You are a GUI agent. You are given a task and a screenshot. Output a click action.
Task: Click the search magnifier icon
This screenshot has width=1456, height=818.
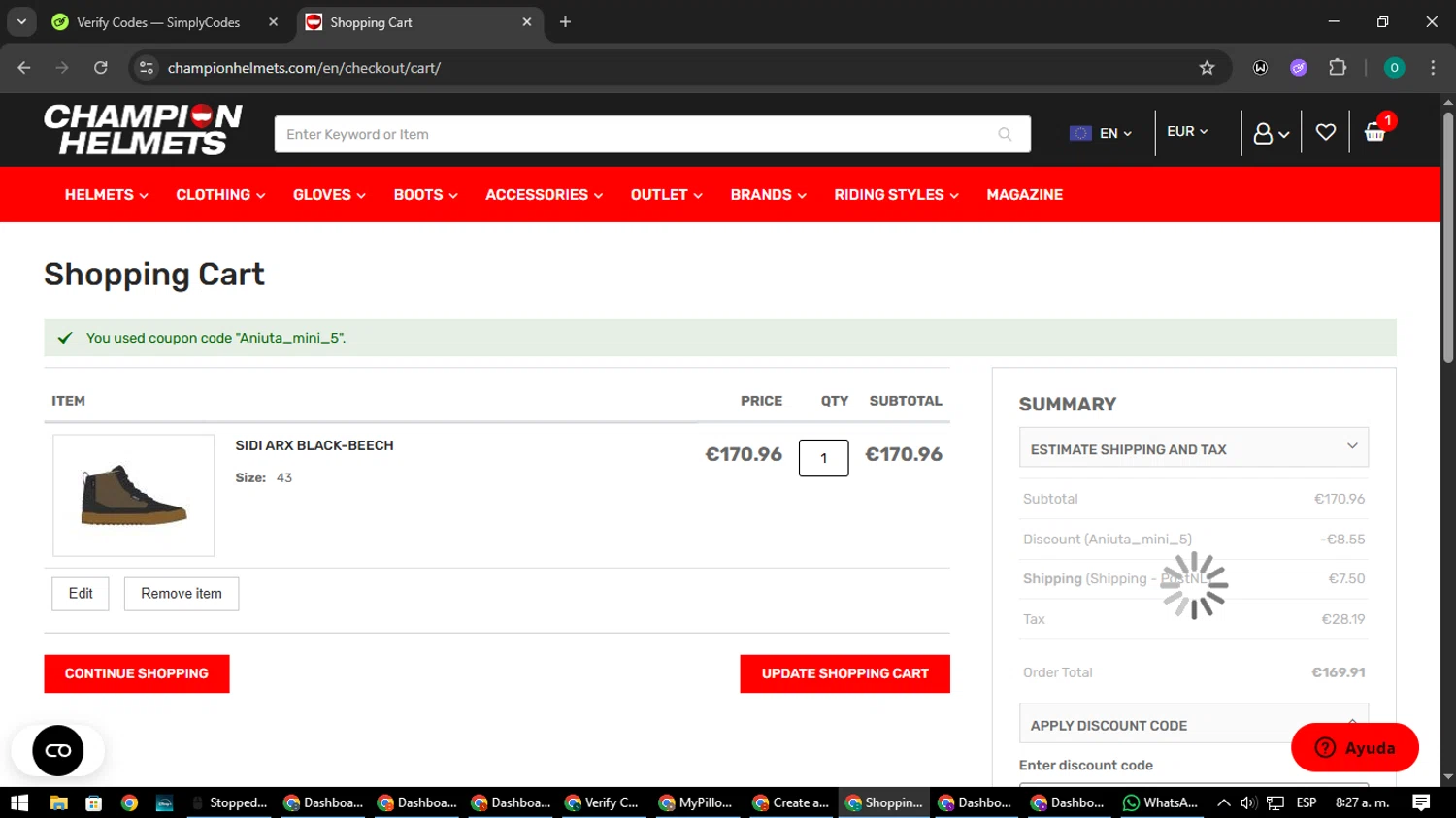click(1005, 134)
